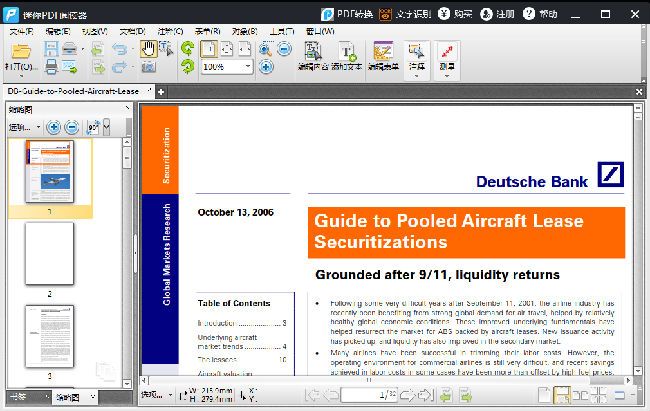Click the Redo arrow icon
This screenshot has width=650, height=411.
click(x=119, y=67)
